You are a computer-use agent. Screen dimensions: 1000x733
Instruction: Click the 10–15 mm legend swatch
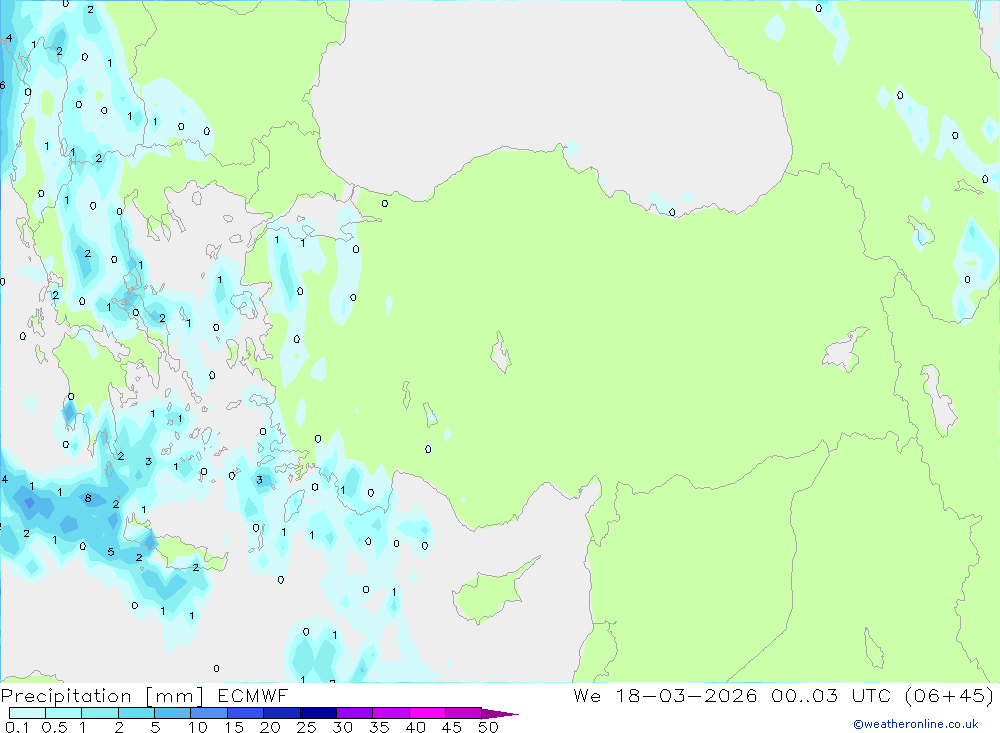click(209, 713)
